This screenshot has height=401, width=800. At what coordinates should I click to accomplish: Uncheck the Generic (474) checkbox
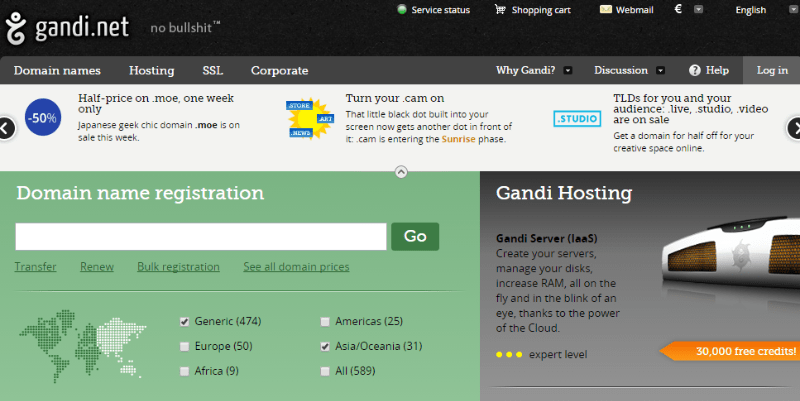click(x=185, y=321)
